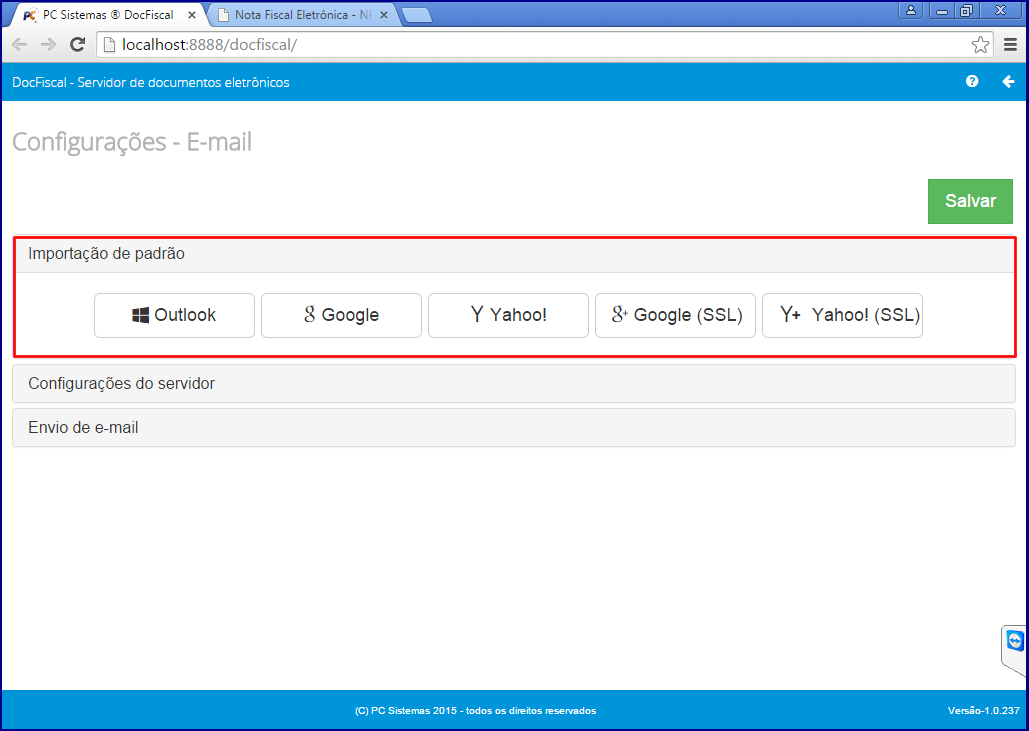Click the back arrow icon in DocFiscal header
The width and height of the screenshot is (1029, 731).
(1009, 81)
